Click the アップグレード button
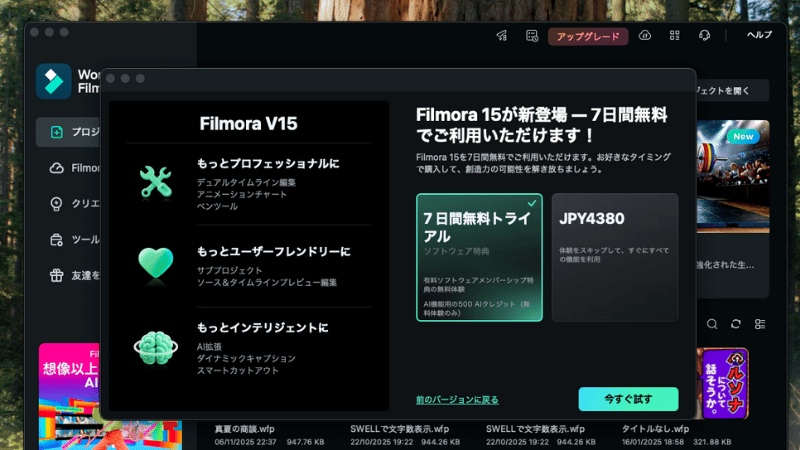800x450 pixels. pyautogui.click(x=588, y=36)
